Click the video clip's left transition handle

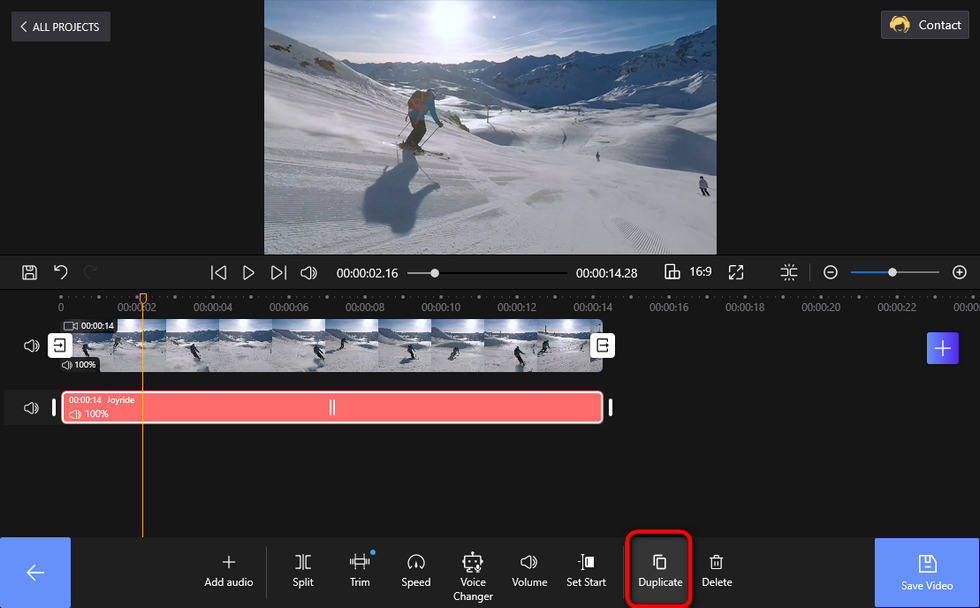(x=60, y=346)
